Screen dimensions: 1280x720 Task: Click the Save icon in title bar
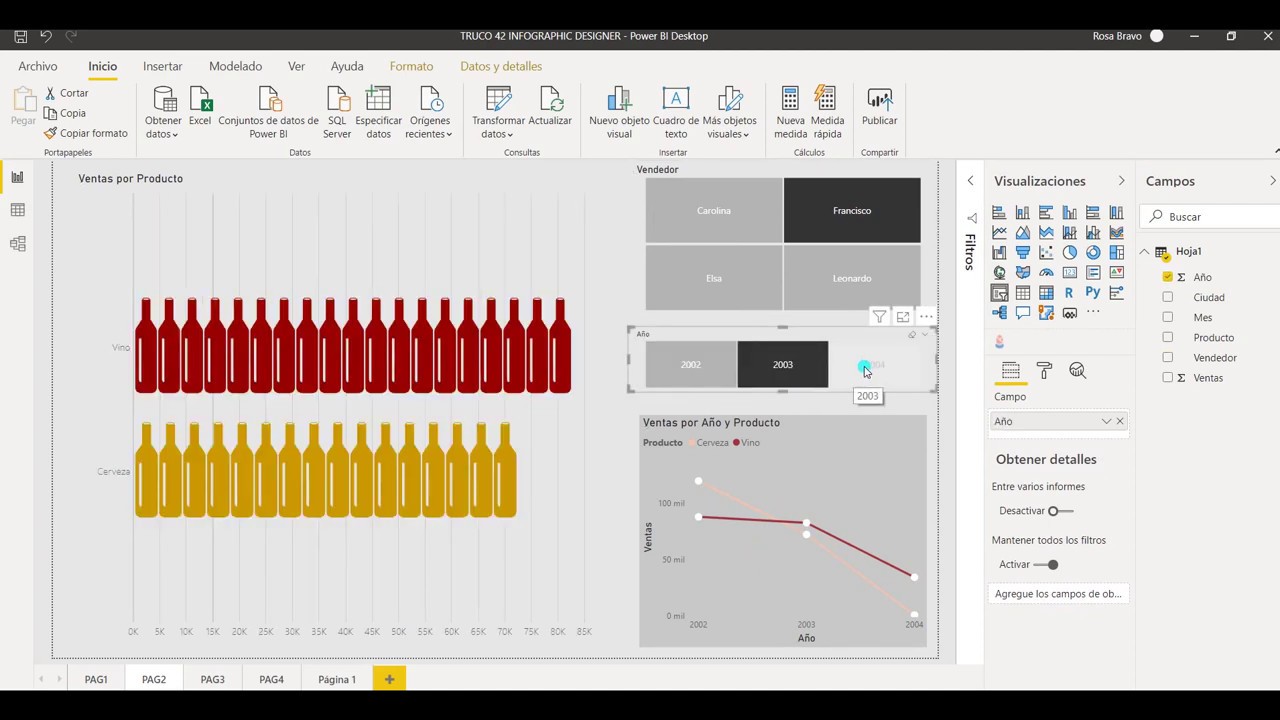(x=20, y=36)
